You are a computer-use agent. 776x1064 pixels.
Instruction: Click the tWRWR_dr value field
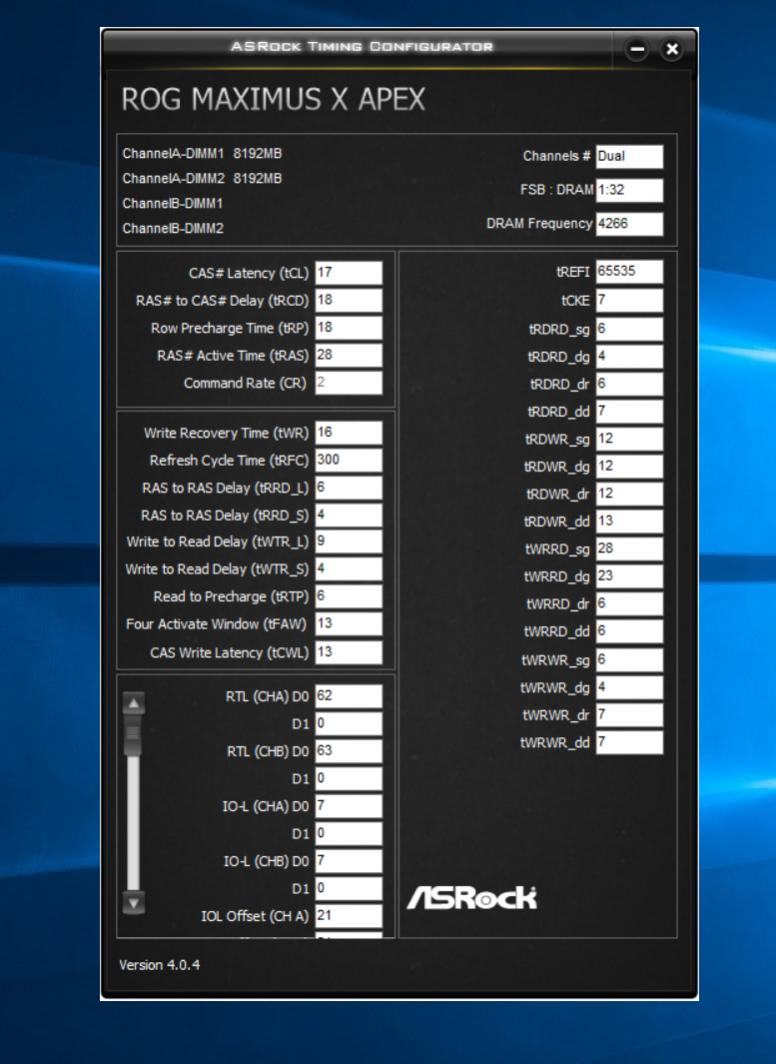click(629, 715)
